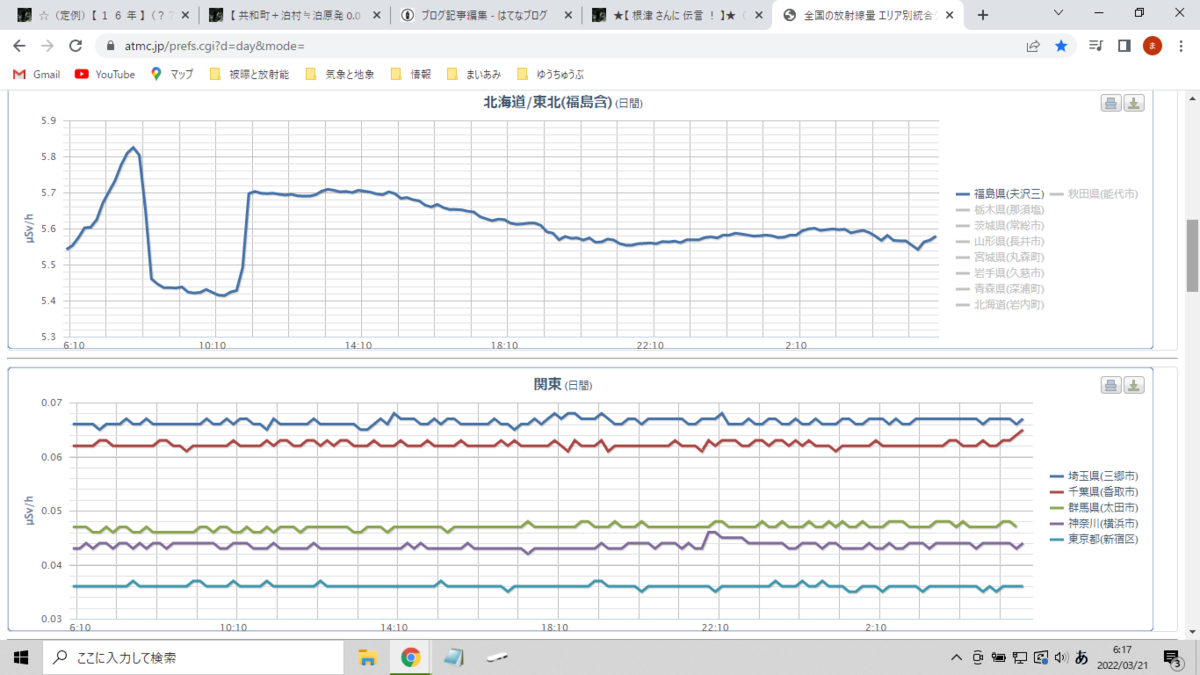Screen dimensions: 1200x675
Task: Open the action center notifications
Action: click(x=1173, y=658)
